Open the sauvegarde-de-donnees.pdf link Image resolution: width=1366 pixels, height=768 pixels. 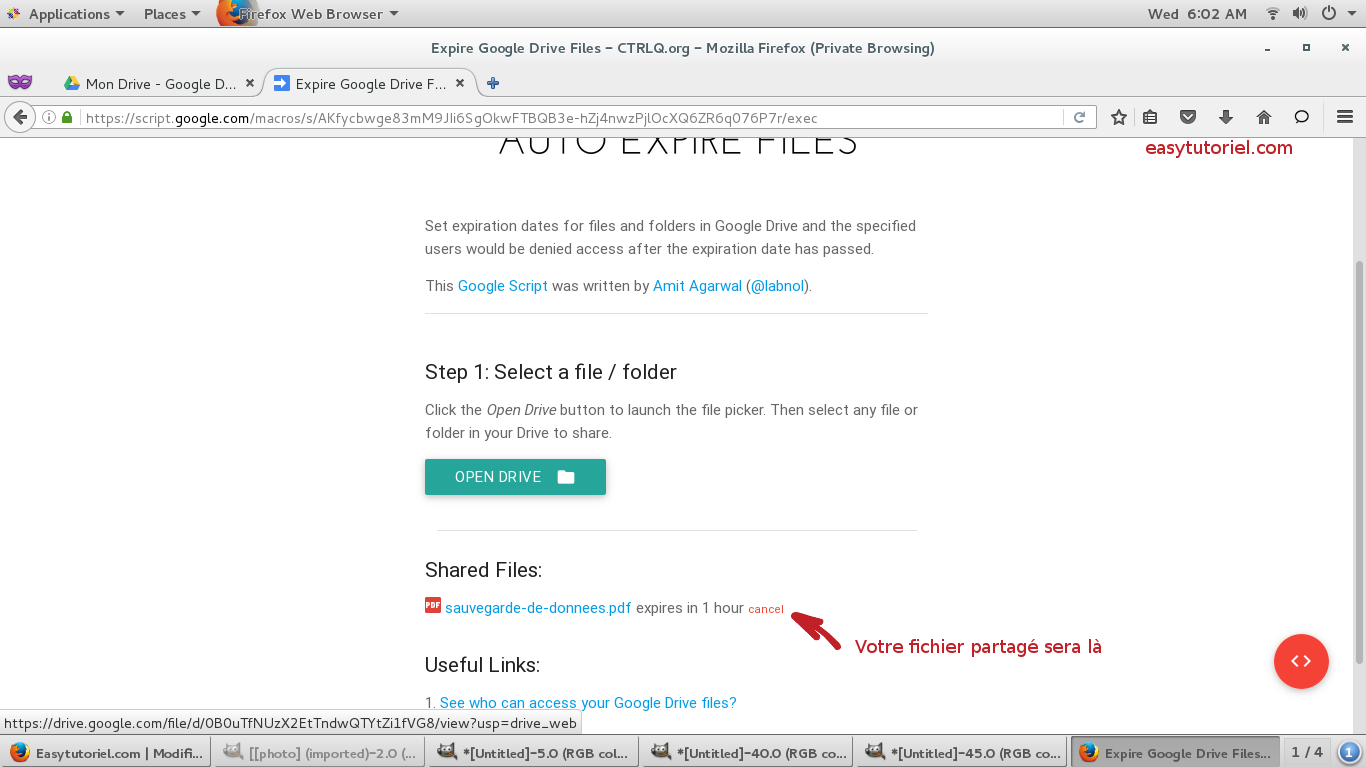(x=538, y=607)
